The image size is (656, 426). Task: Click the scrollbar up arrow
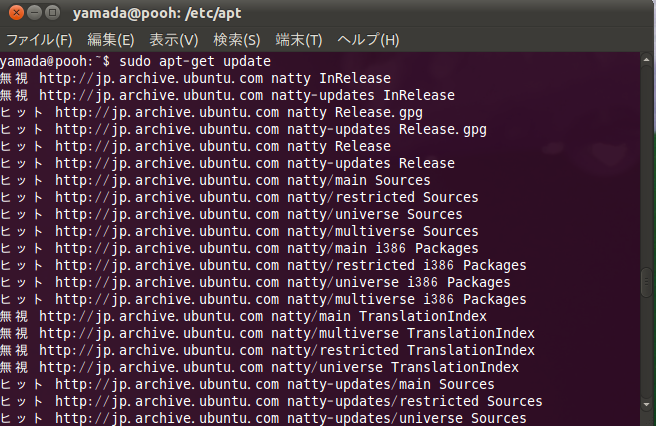coord(646,60)
